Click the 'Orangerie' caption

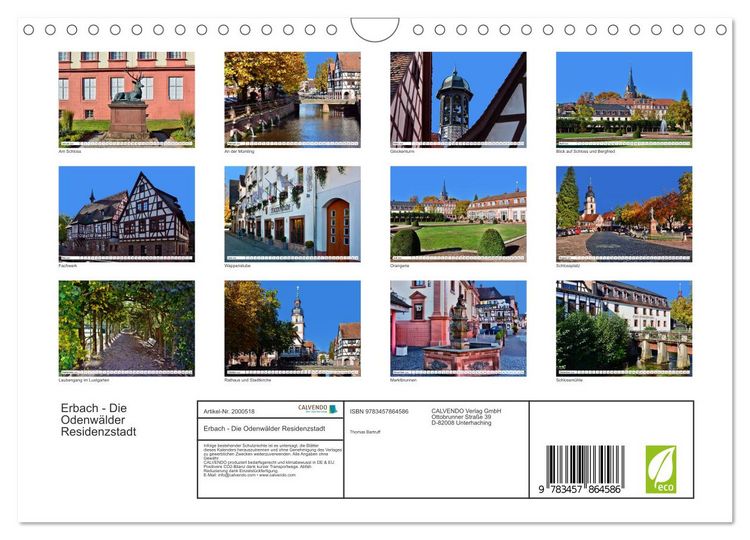(400, 265)
